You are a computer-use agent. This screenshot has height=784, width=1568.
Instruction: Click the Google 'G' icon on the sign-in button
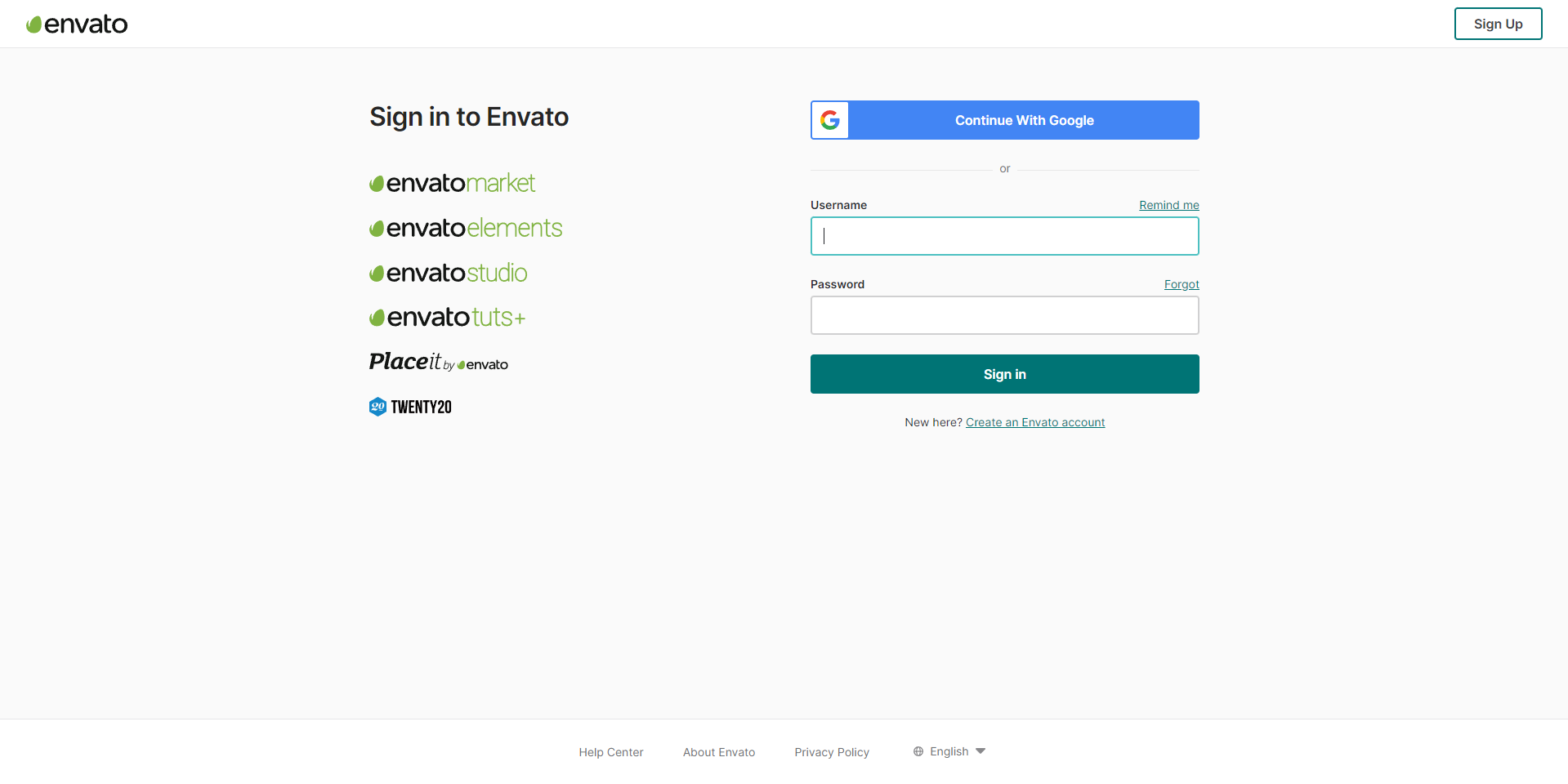click(829, 120)
